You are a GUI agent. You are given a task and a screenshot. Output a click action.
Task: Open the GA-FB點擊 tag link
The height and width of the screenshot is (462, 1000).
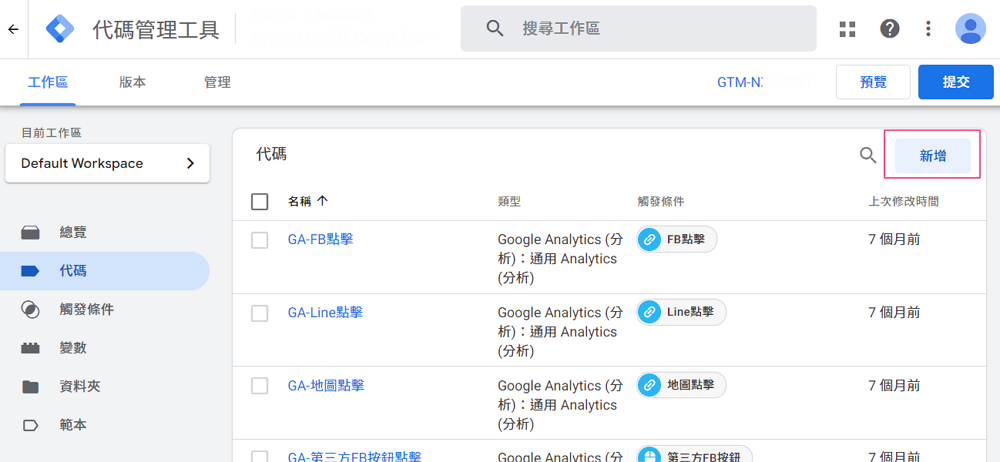(x=321, y=239)
